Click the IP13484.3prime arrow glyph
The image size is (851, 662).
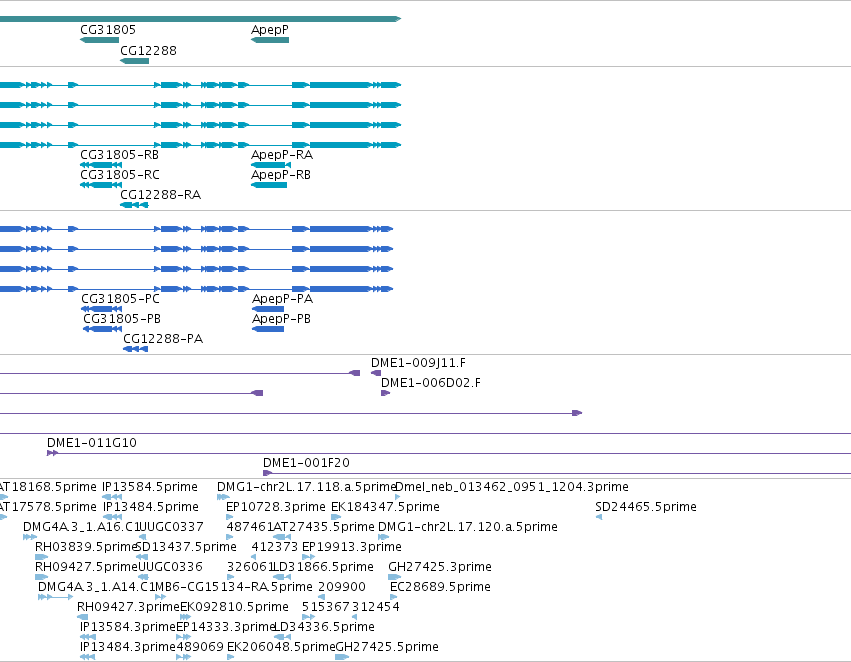tap(87, 657)
